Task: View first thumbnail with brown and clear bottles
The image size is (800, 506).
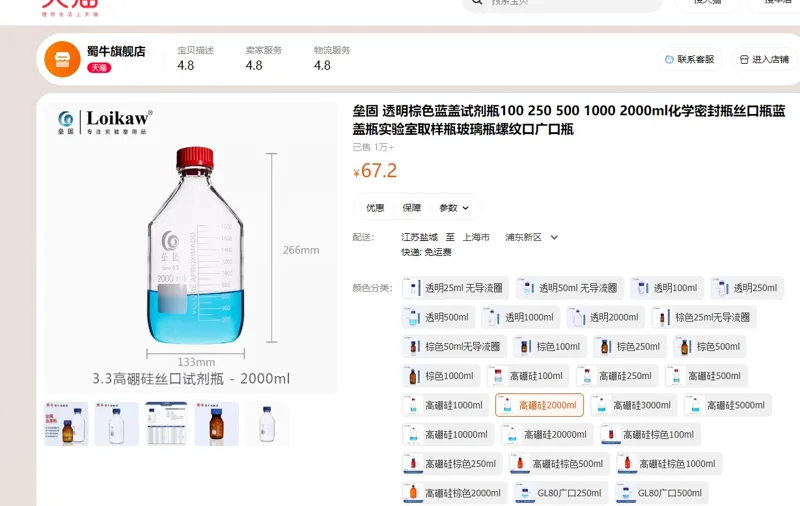Action: click(66, 424)
